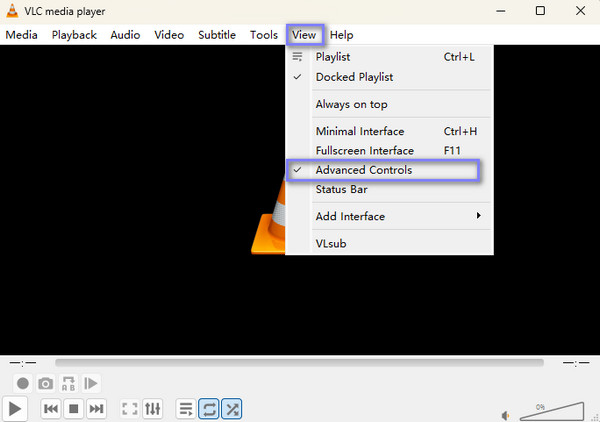600x422 pixels.
Task: Stop playback with the square button
Action: (73, 409)
